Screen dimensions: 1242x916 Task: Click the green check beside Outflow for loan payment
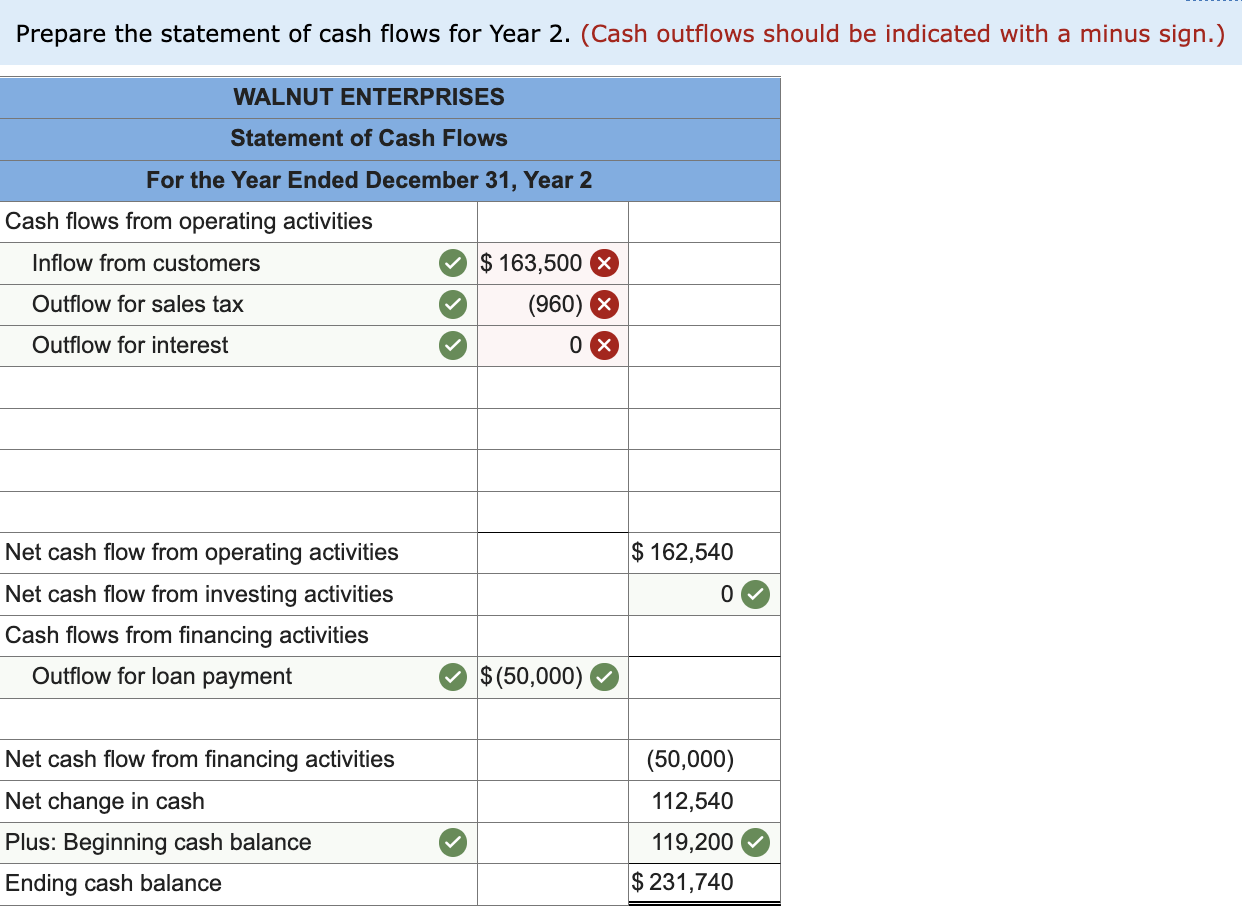click(x=453, y=677)
